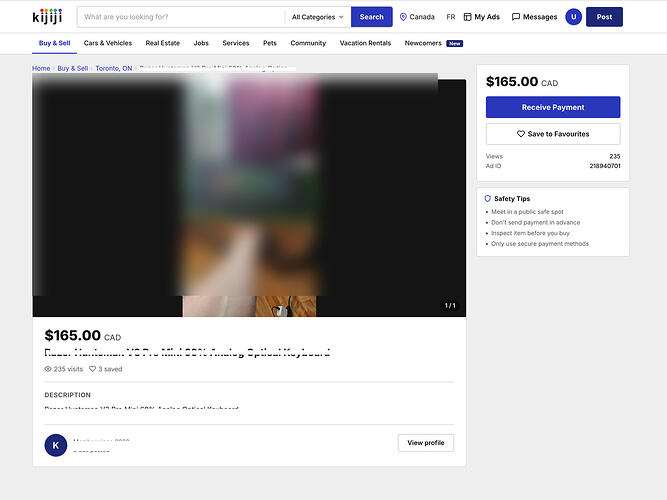Focus the 'What are you looking for?' search box
This screenshot has height=500, width=667.
tap(181, 17)
